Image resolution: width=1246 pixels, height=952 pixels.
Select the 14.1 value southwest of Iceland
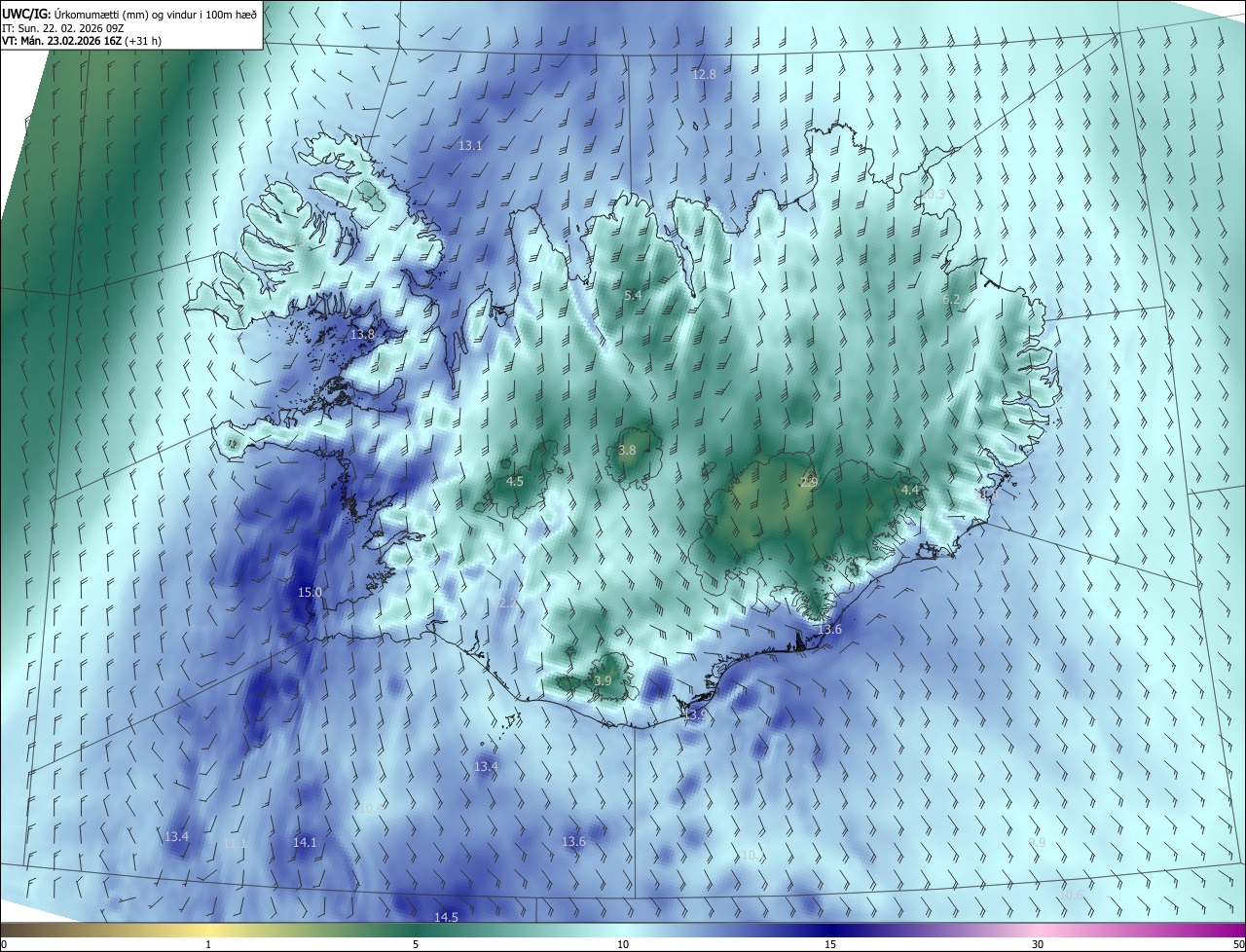tap(305, 842)
